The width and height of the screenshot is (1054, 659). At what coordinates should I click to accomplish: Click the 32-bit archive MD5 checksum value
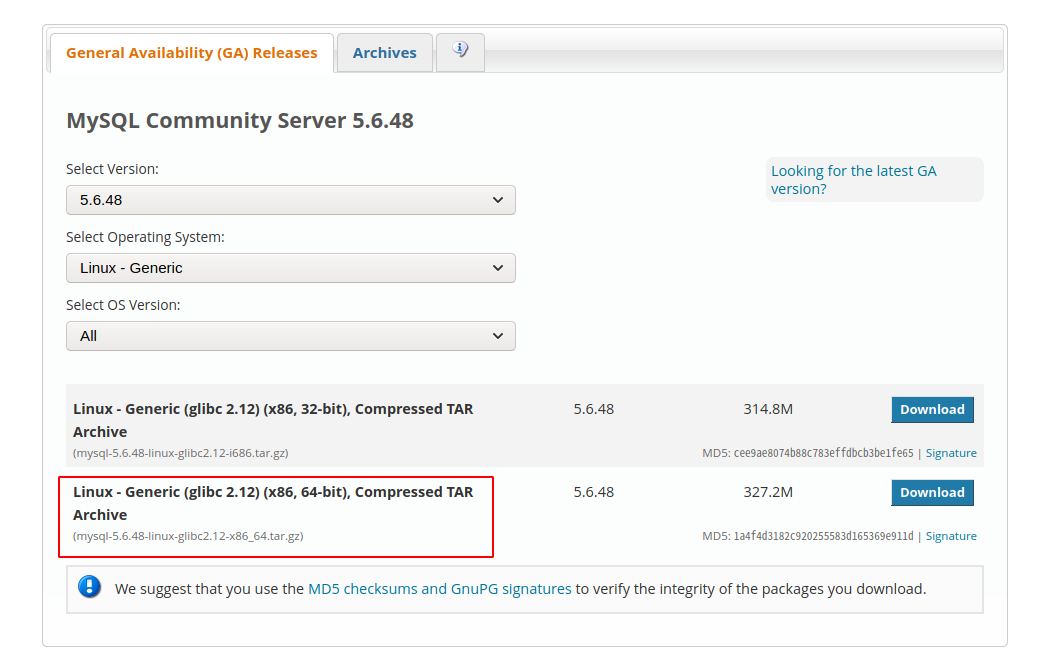click(x=823, y=453)
